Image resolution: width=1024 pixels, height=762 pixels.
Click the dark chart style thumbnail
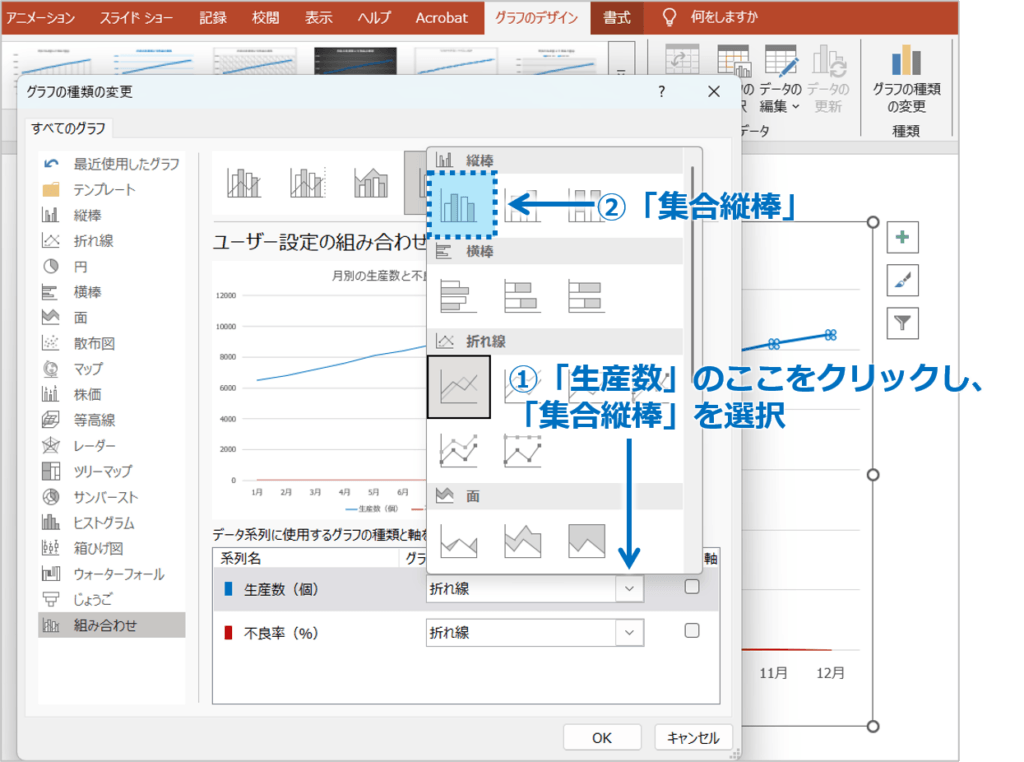click(x=355, y=60)
